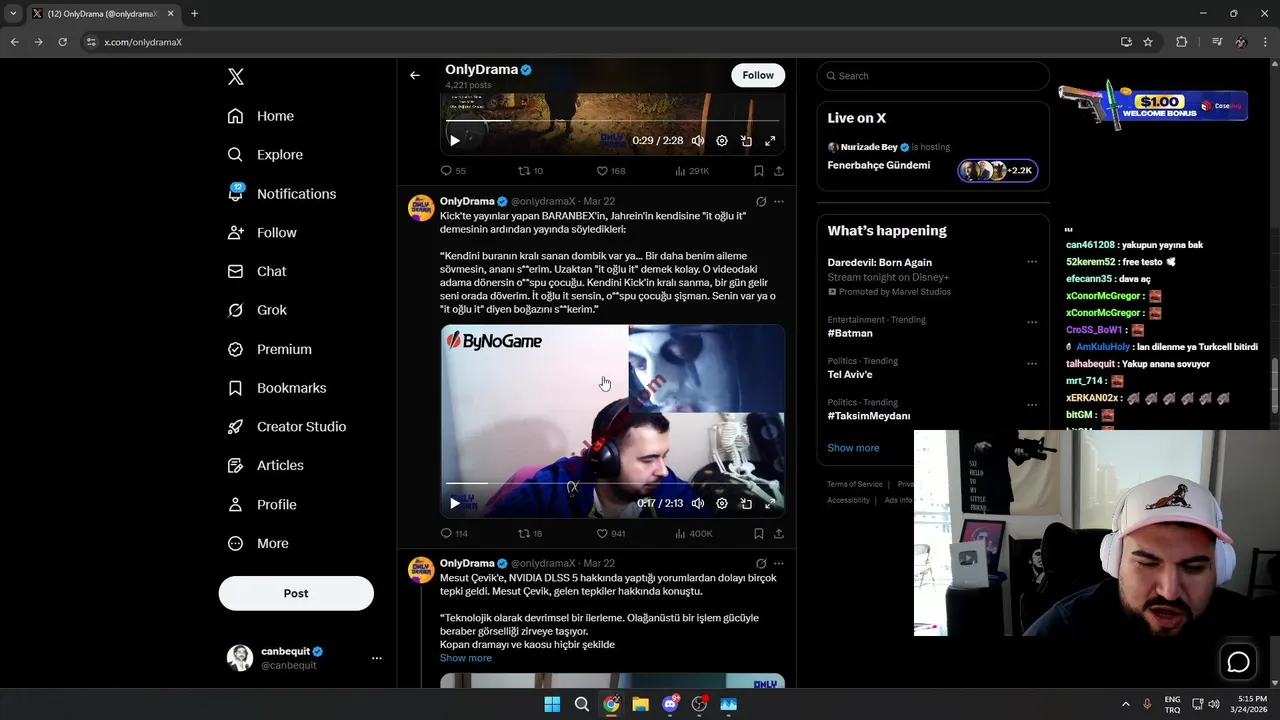Seek the top video progress bar
Screen dimensions: 1280x720
pyautogui.click(x=612, y=121)
